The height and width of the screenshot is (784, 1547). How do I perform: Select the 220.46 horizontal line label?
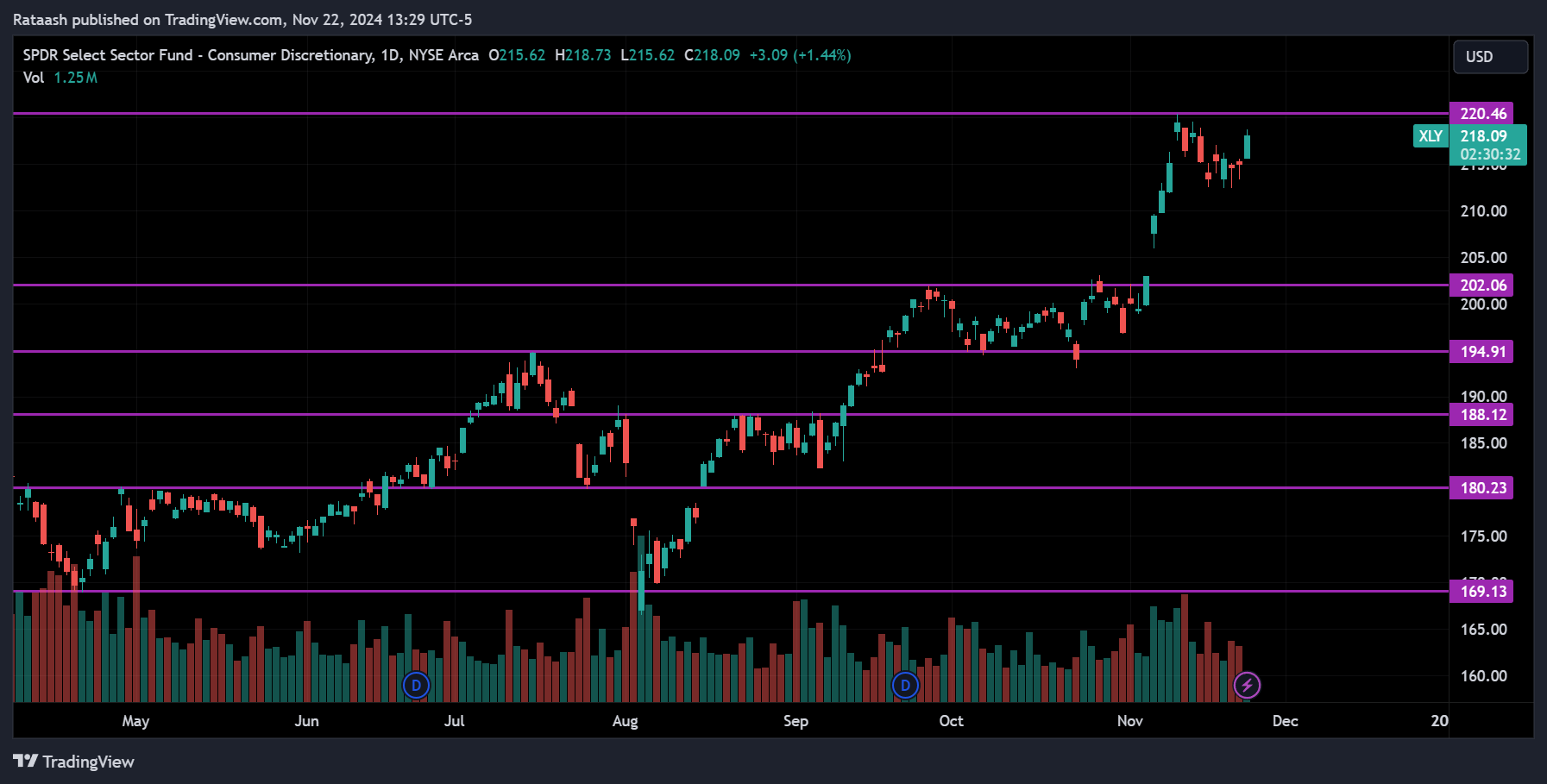(x=1481, y=114)
